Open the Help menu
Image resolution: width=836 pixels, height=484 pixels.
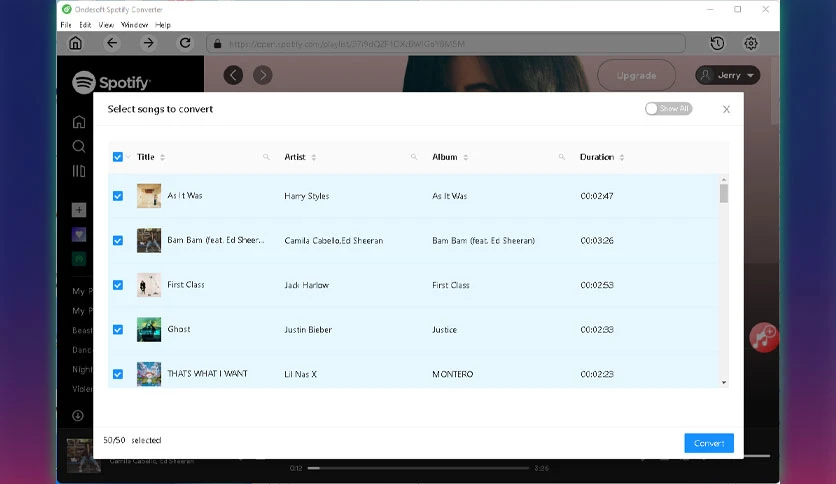163,25
